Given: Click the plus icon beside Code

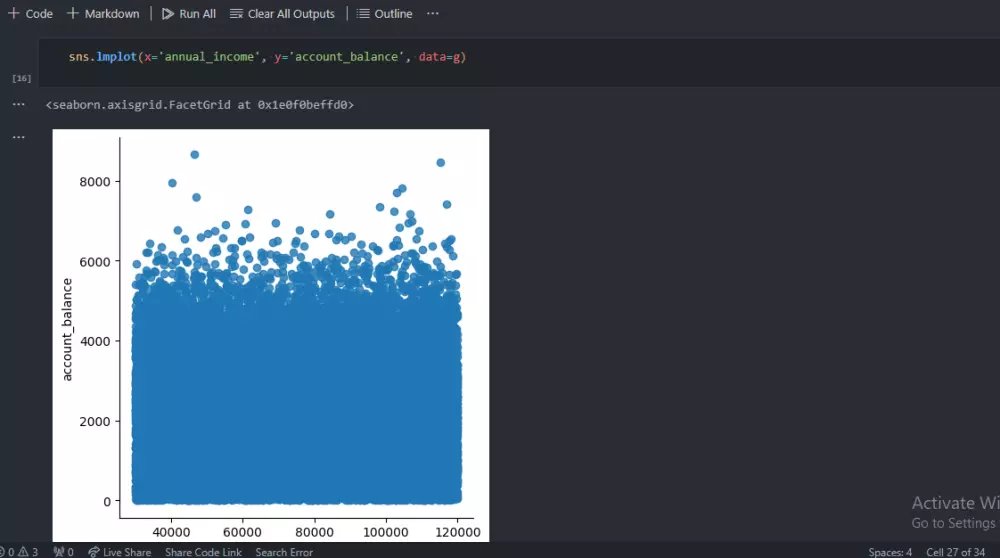Looking at the screenshot, I should (x=13, y=13).
